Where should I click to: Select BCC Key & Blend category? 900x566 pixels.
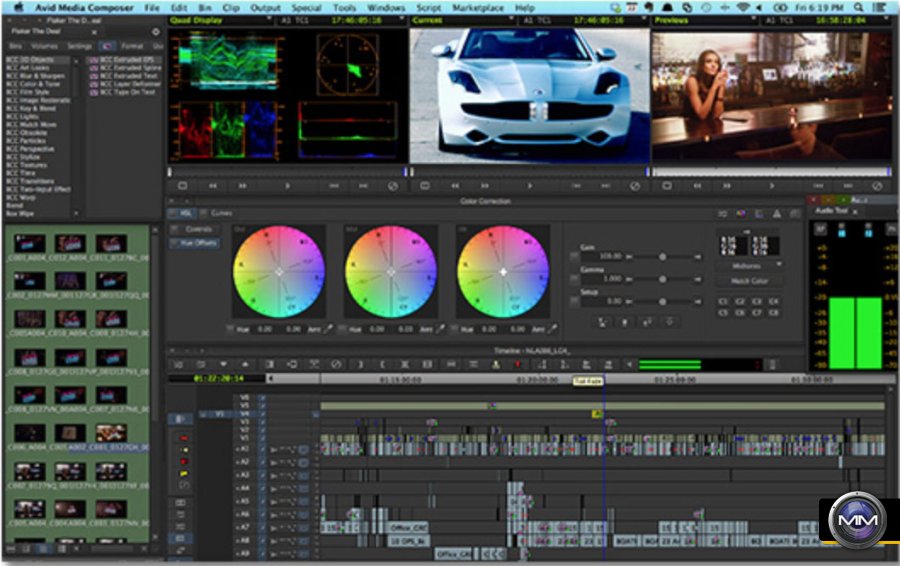(31, 108)
